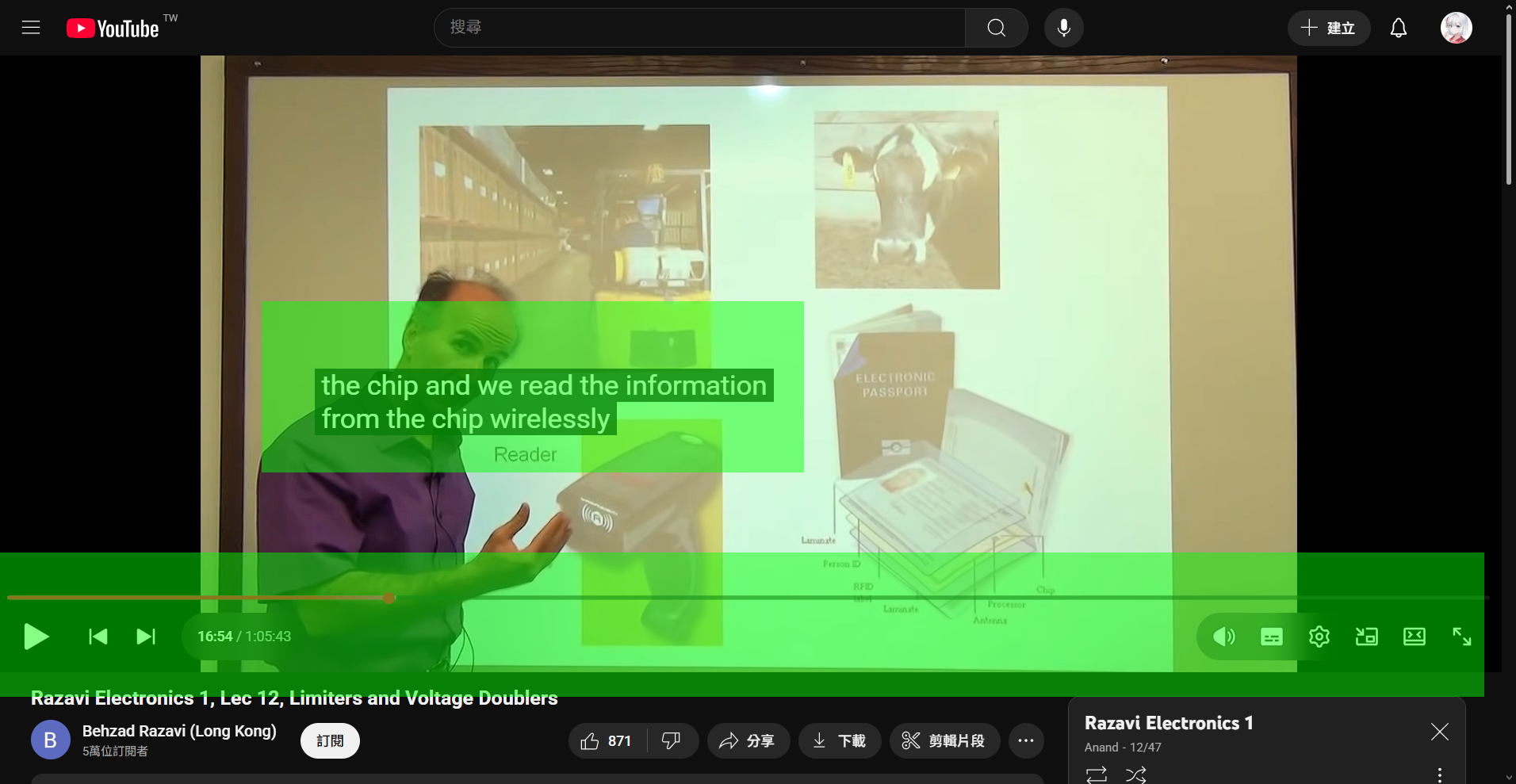Create a clip with 剪輯片段
Viewport: 1516px width, 784px height.
point(944,740)
